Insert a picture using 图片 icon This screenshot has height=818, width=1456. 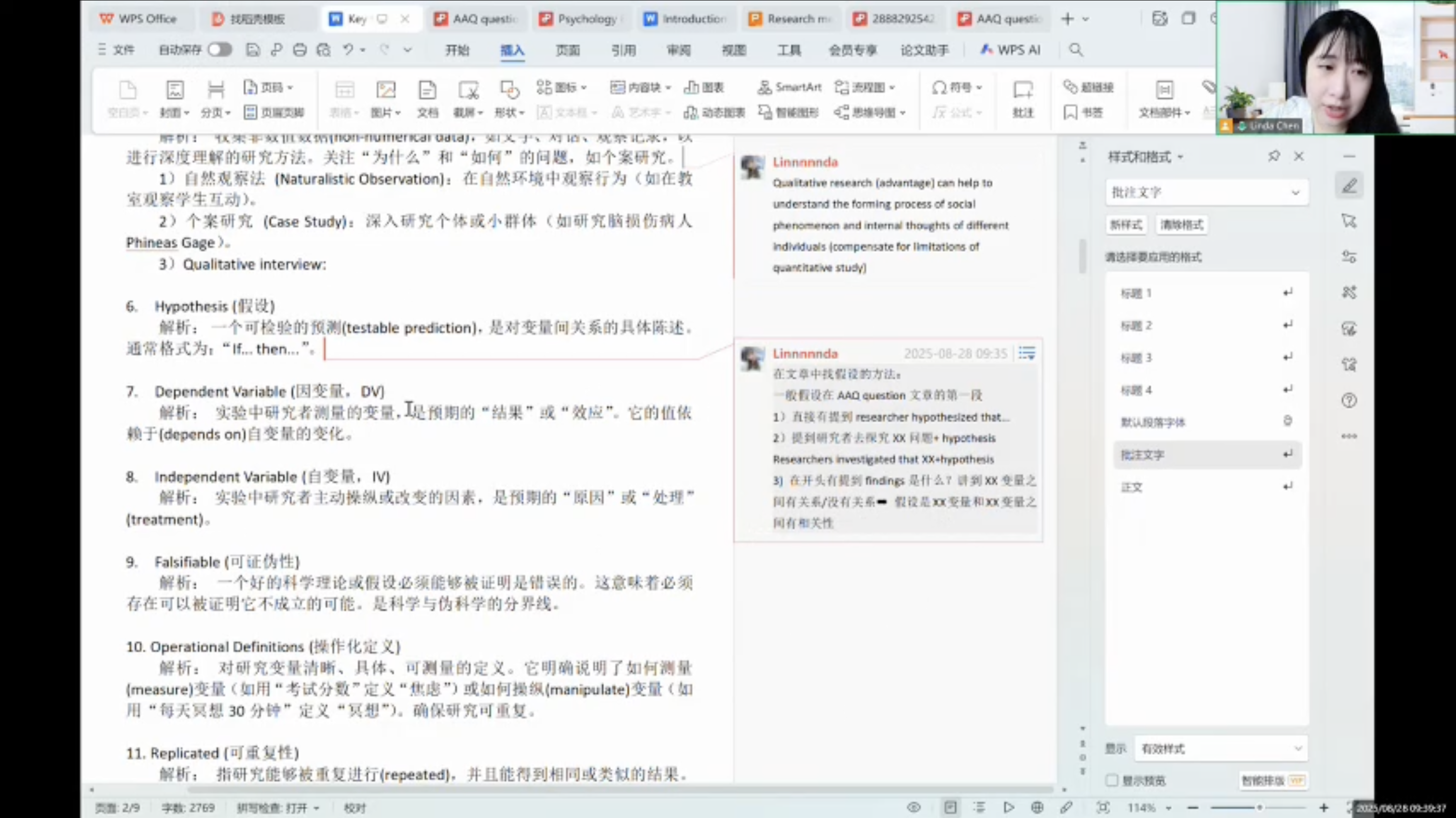pos(386,90)
